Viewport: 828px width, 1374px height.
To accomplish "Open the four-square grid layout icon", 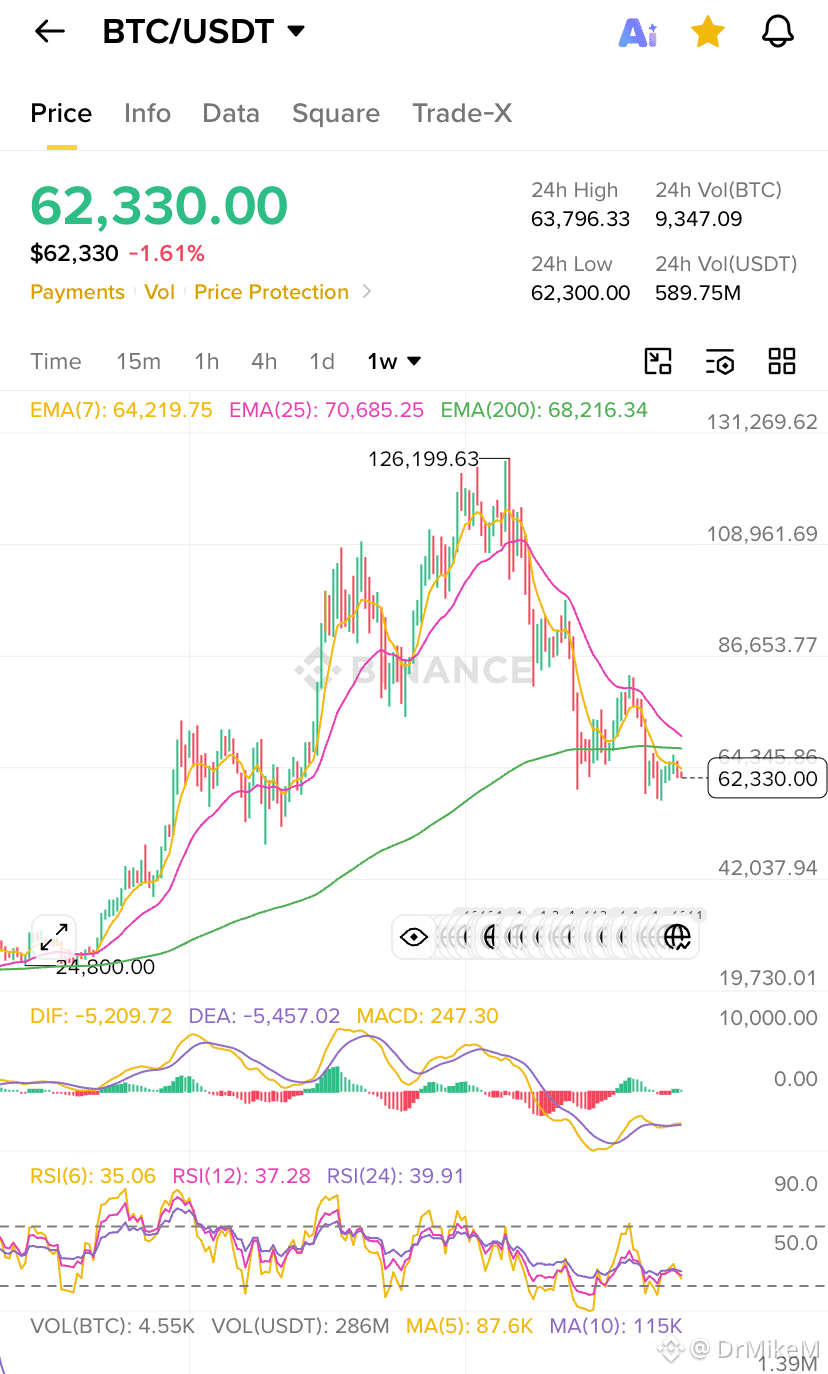I will [x=782, y=361].
